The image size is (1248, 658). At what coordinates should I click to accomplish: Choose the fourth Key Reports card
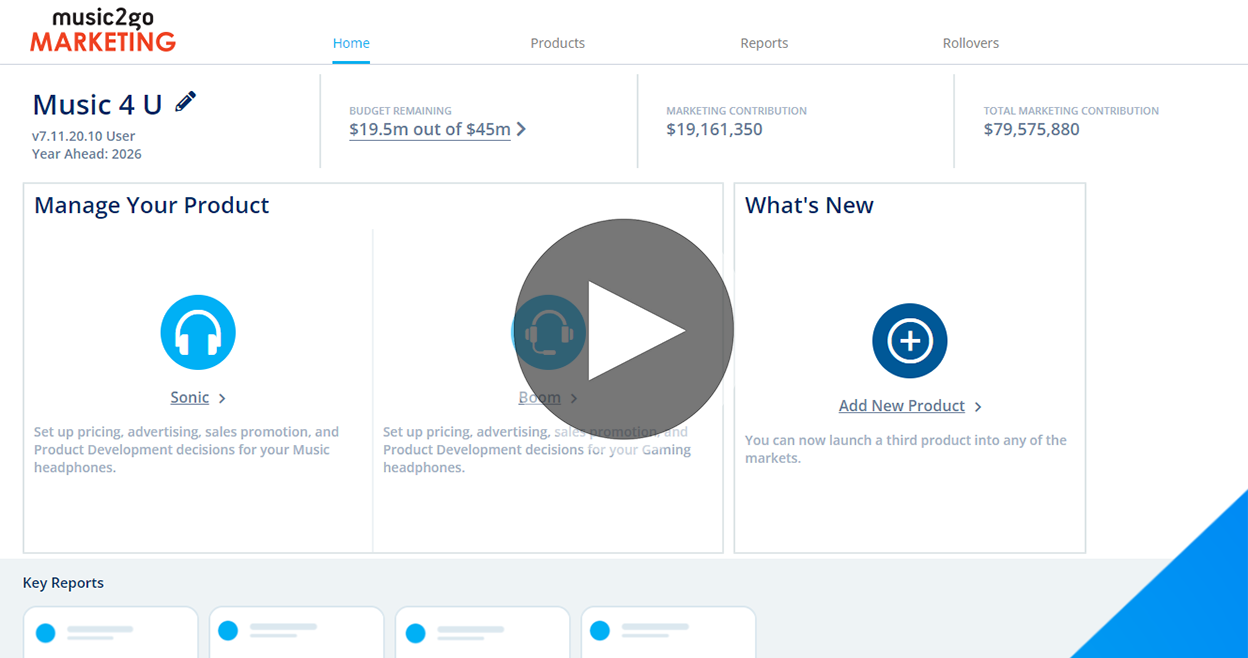668,632
